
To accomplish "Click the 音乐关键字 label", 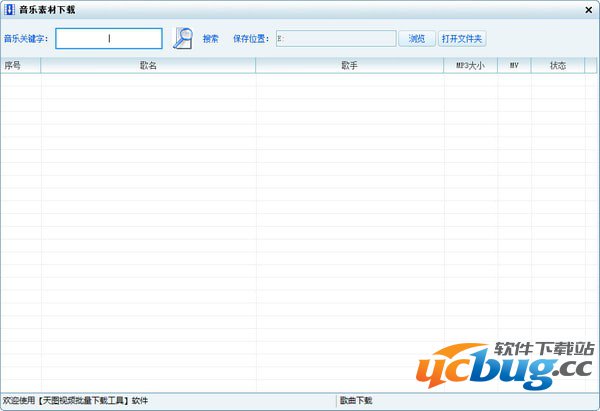I will point(26,39).
